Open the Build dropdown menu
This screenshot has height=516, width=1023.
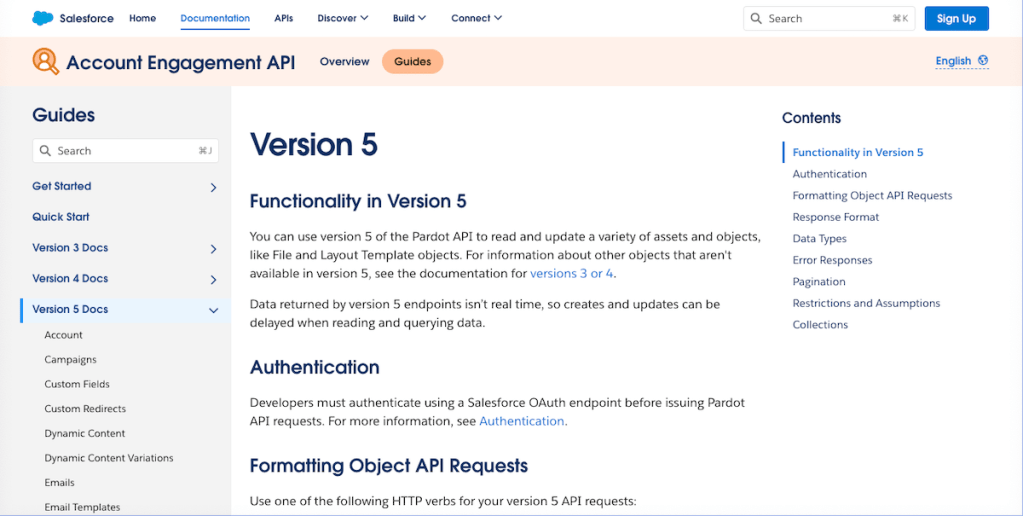pos(409,18)
